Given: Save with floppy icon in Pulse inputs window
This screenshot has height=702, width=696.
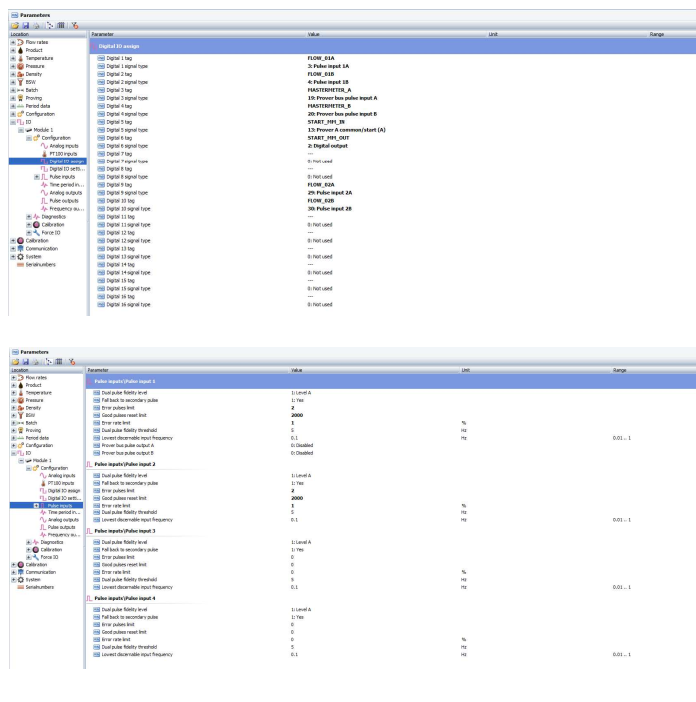Looking at the screenshot, I should [x=26, y=362].
